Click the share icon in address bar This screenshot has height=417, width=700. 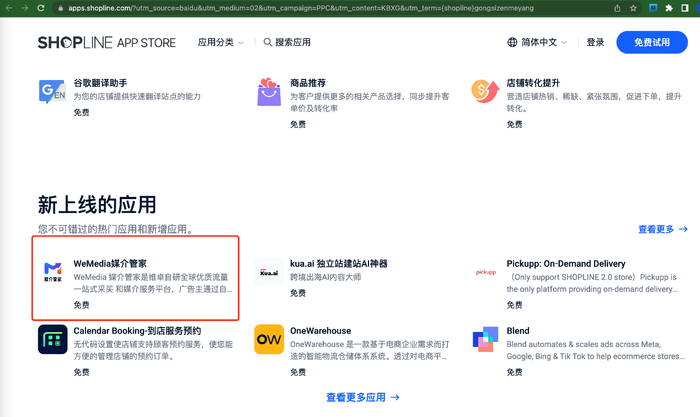617,8
